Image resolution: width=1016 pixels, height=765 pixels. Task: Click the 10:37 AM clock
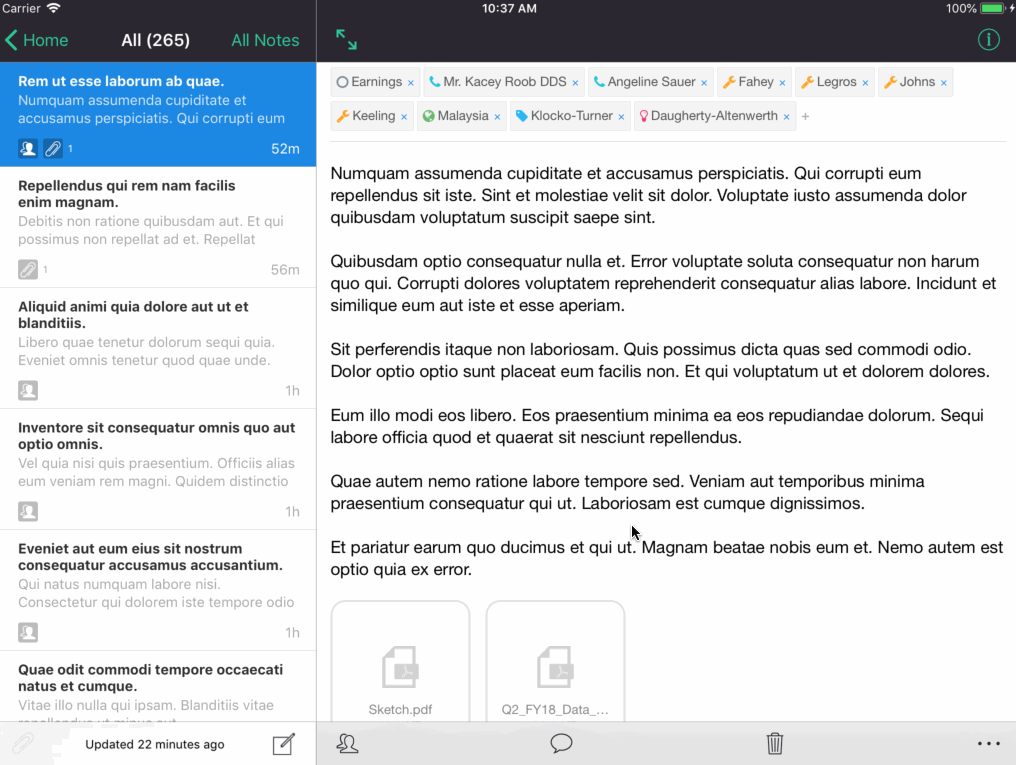pyautogui.click(x=509, y=8)
